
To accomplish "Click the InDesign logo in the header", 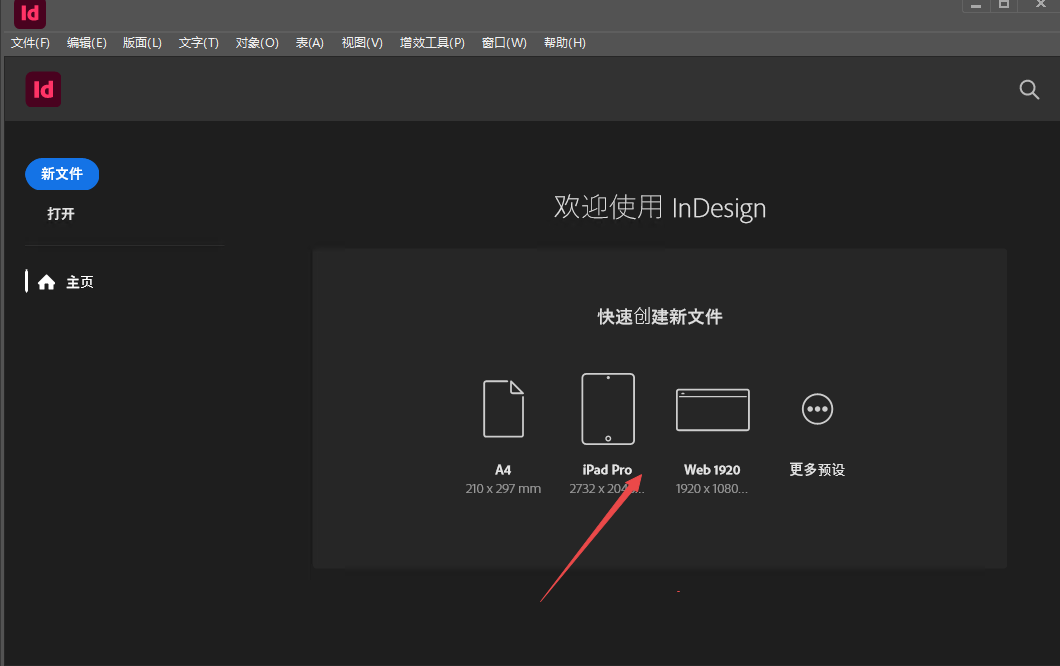I will point(43,89).
